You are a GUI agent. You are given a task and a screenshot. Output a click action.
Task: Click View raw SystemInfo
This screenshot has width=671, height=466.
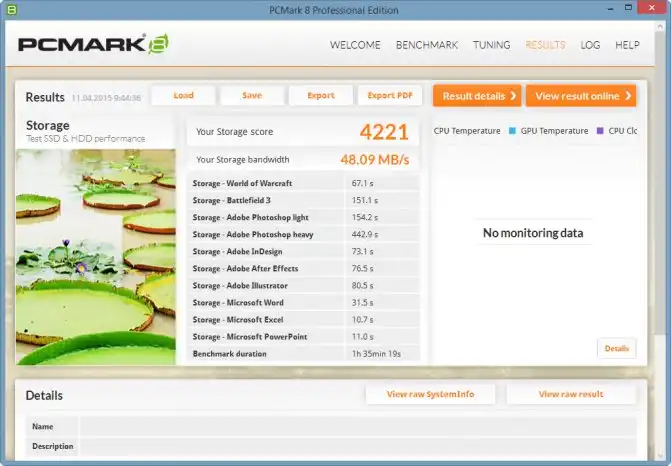click(430, 394)
